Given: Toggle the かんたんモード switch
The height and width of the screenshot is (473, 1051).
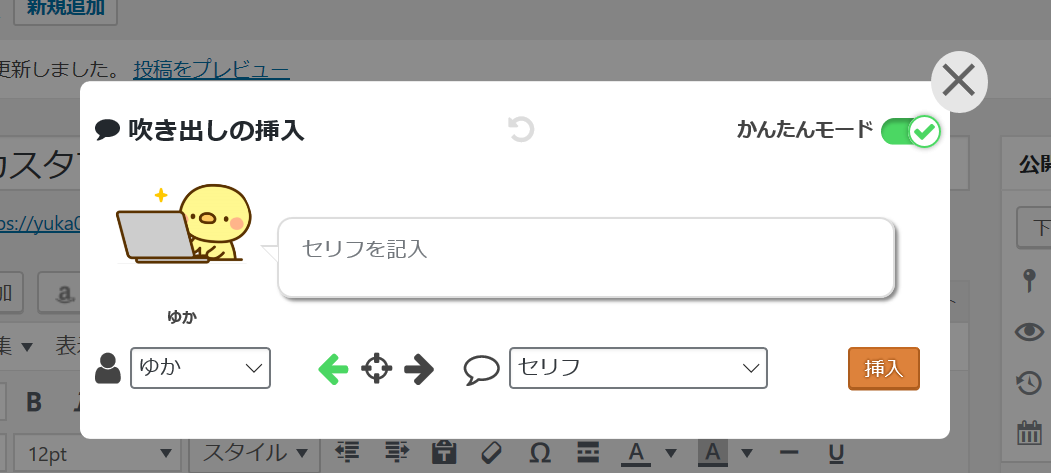Looking at the screenshot, I should pyautogui.click(x=910, y=131).
